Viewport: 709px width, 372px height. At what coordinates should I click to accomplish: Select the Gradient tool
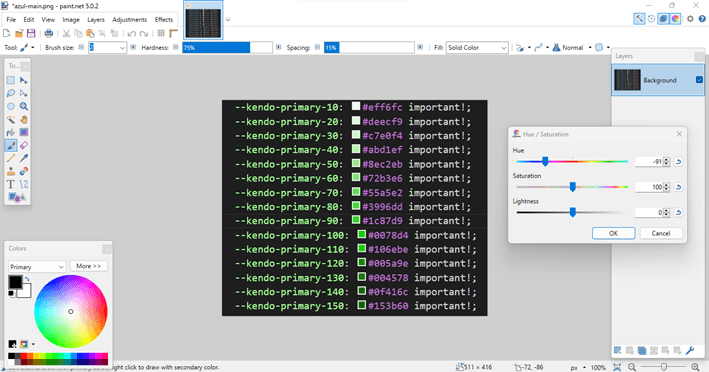point(24,132)
